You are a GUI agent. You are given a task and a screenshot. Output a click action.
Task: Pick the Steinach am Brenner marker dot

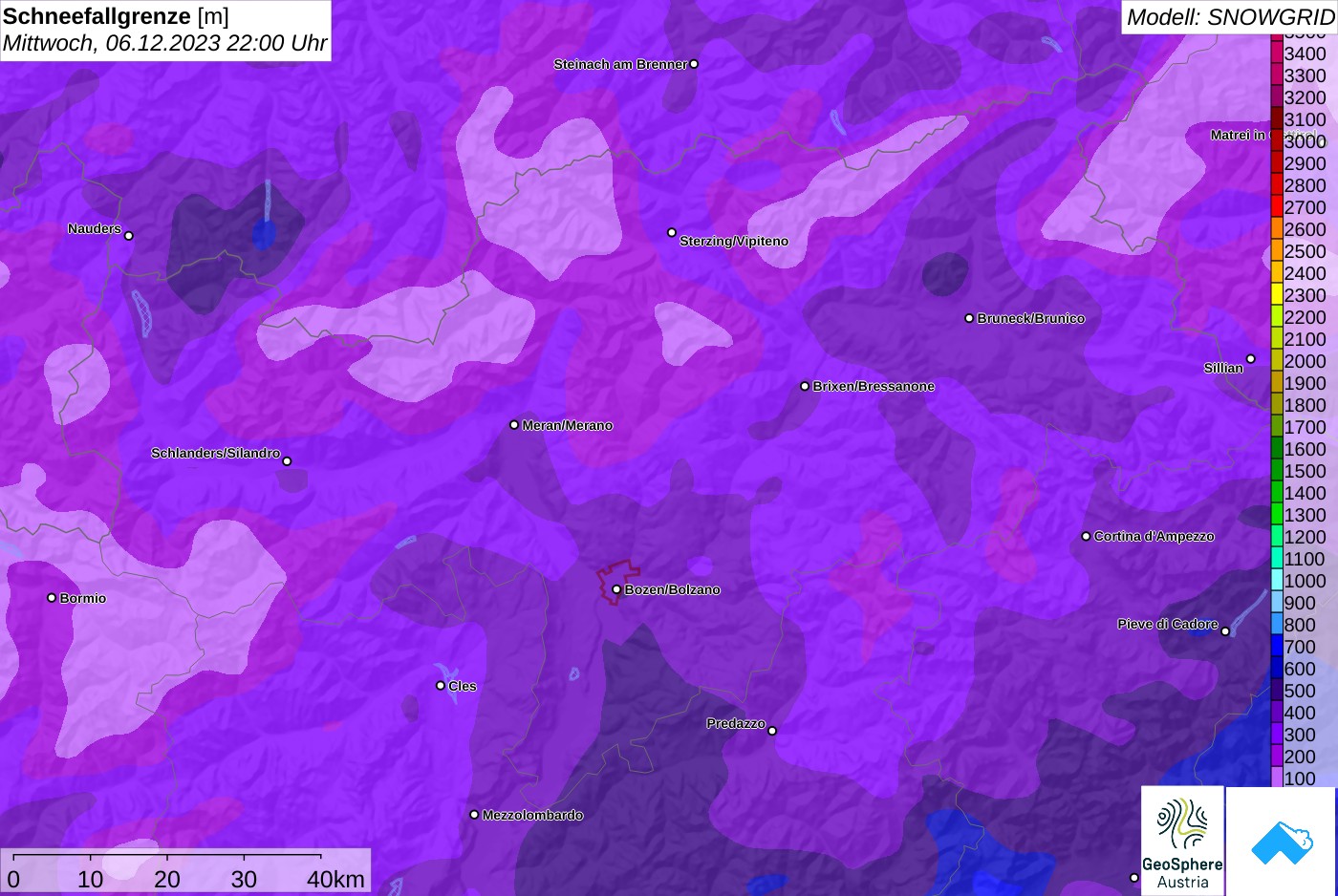[694, 64]
